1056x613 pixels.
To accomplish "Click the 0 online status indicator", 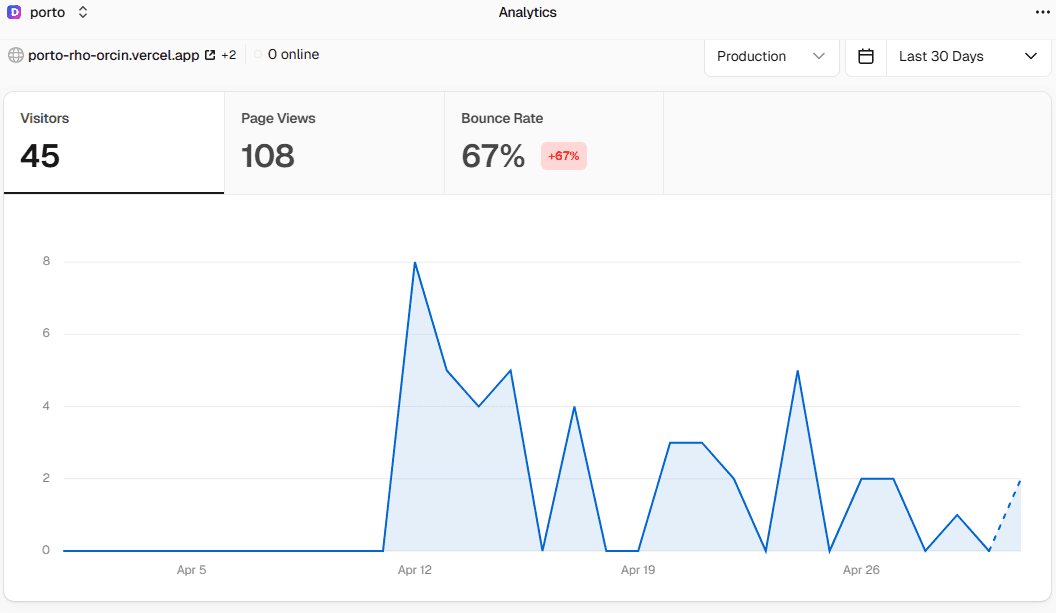I will coord(287,55).
